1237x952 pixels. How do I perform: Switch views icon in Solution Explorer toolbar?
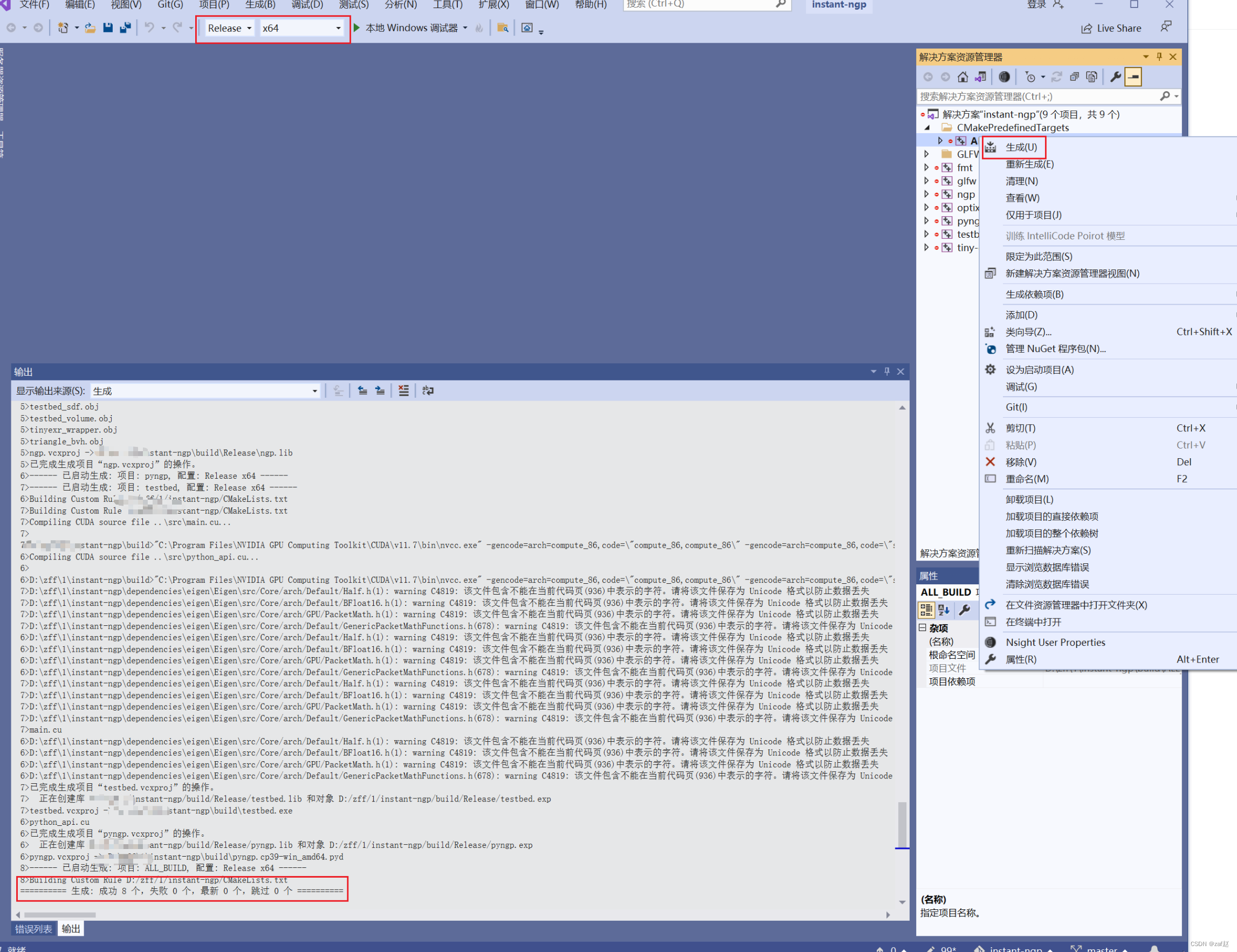980,77
